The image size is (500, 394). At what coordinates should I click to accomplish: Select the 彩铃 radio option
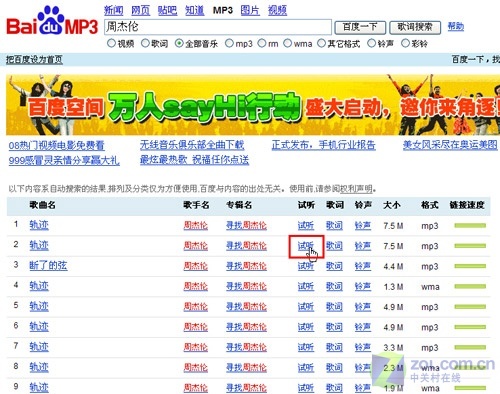pos(405,43)
